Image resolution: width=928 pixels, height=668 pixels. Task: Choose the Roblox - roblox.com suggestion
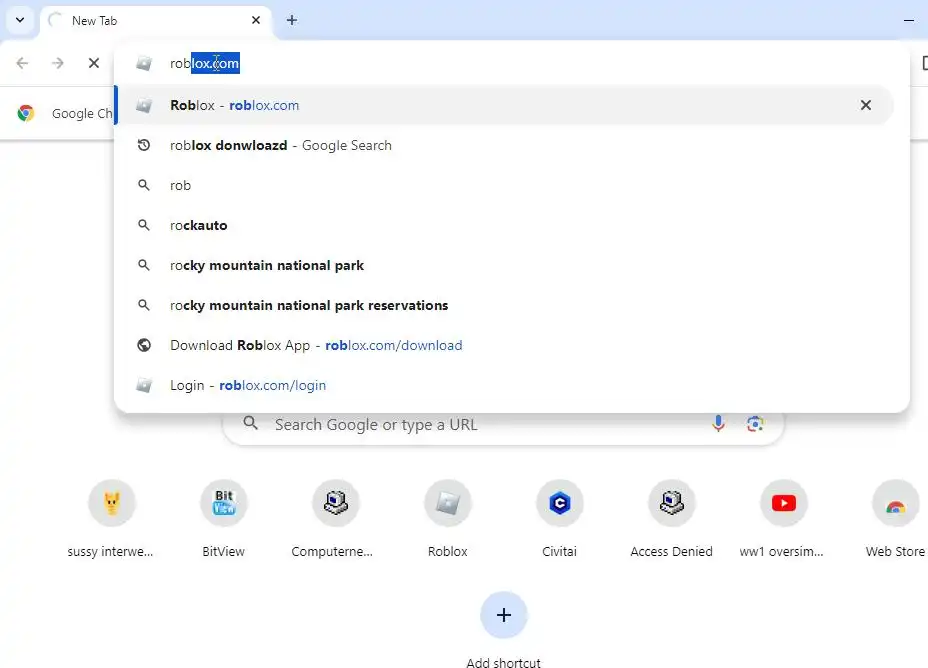tap(504, 105)
